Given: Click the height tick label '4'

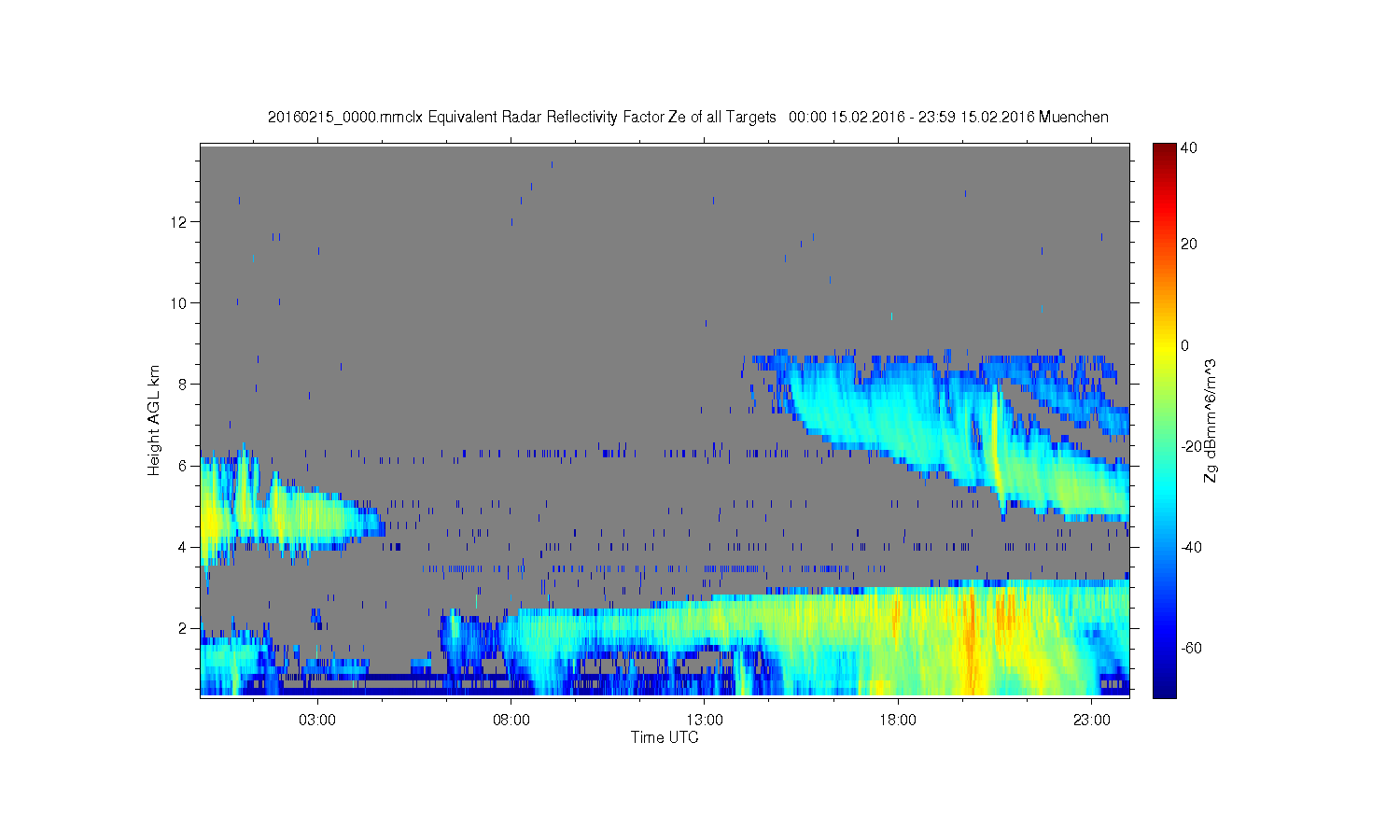Looking at the screenshot, I should (x=184, y=547).
